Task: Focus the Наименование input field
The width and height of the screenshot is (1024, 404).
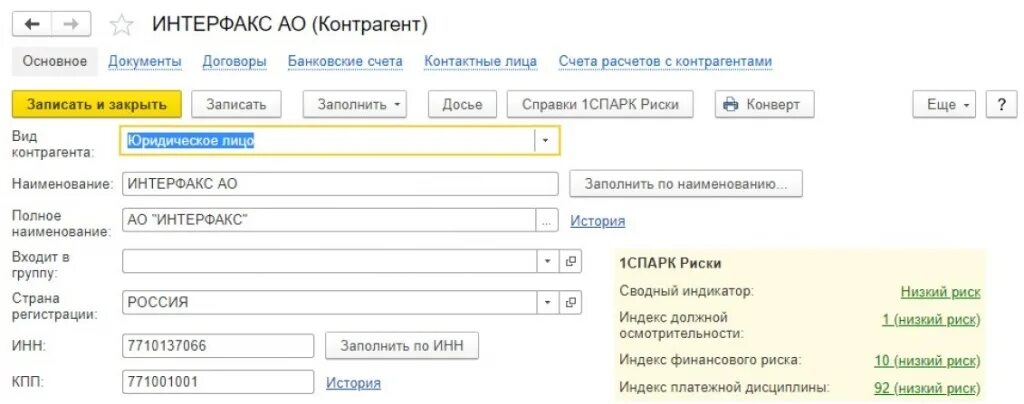Action: (x=340, y=184)
